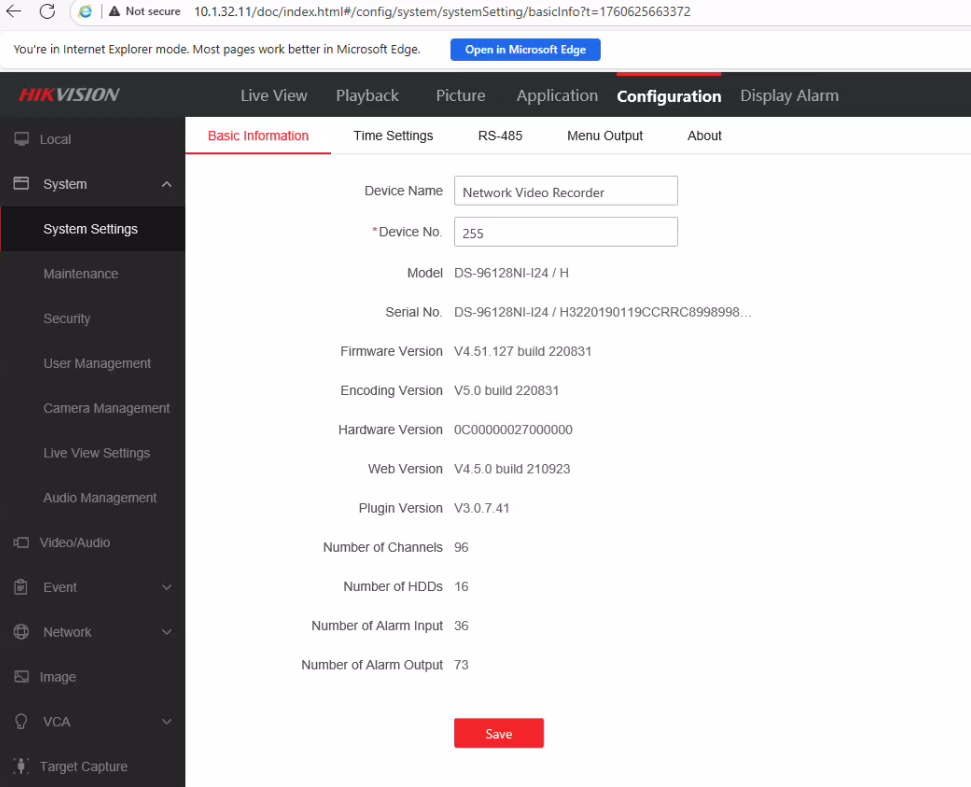This screenshot has height=787, width=971.
Task: Click encoding value V5.0 build 220831
Action: coord(507,391)
